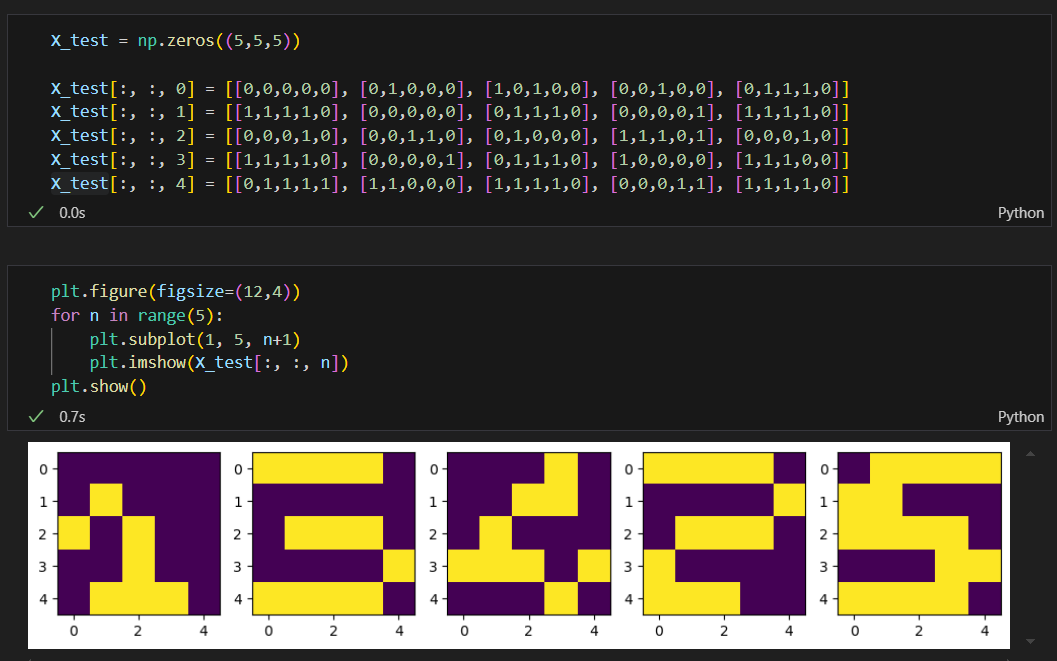
Task: Select the first subplot image
Action: click(139, 534)
